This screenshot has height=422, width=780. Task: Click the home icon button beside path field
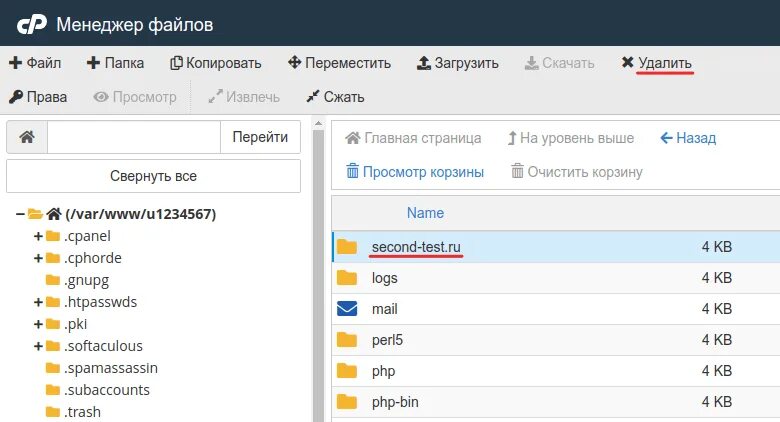[27, 138]
